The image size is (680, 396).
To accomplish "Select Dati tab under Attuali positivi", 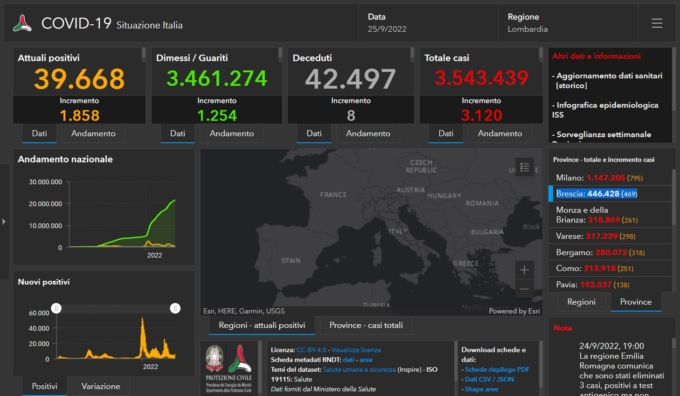I will pyautogui.click(x=39, y=134).
